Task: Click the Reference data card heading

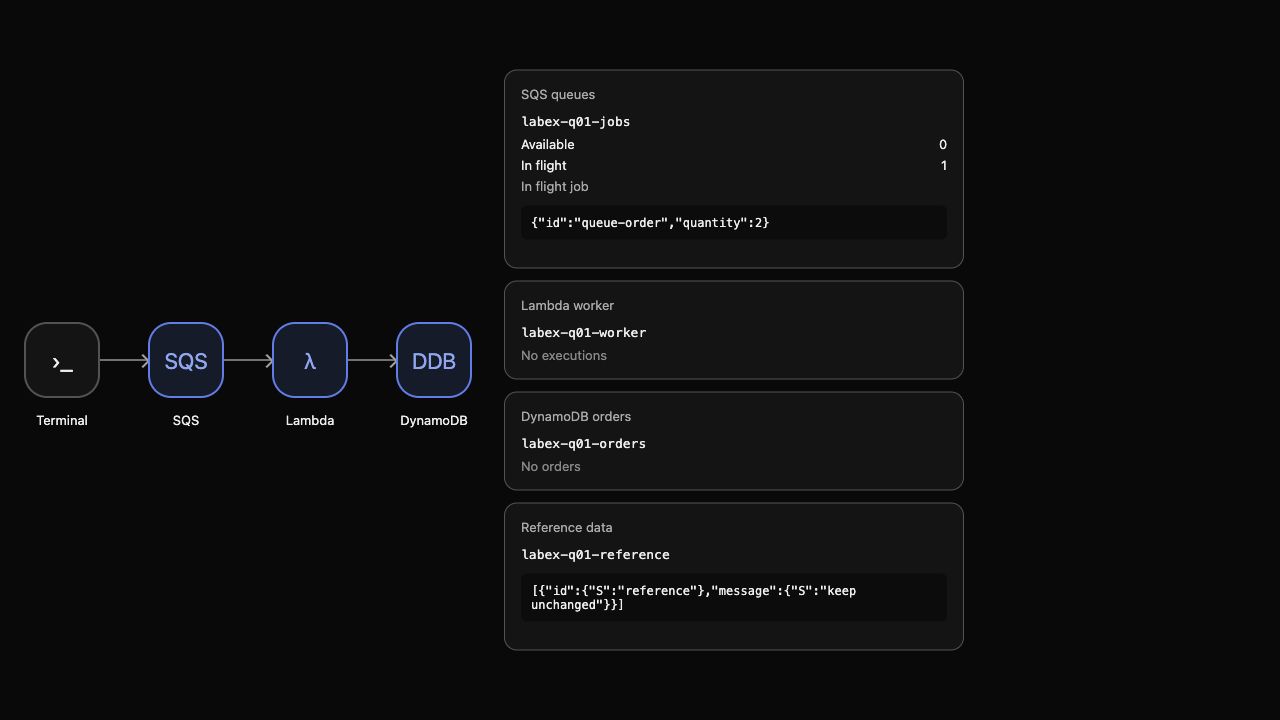Action: (x=567, y=528)
